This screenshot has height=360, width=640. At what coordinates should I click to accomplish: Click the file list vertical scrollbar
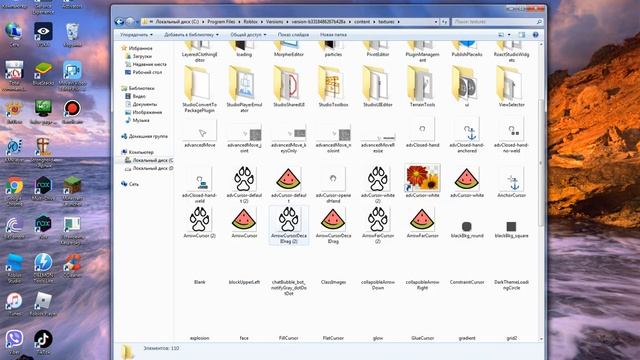coord(541,163)
